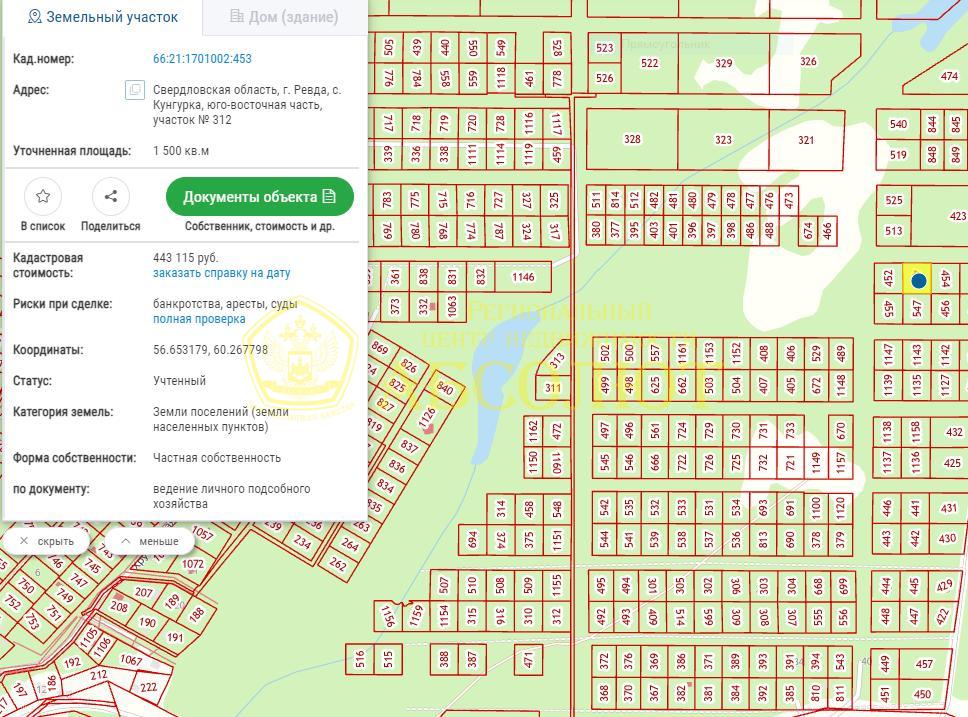
Task: Click заказать справку на дату link
Action: (x=222, y=273)
